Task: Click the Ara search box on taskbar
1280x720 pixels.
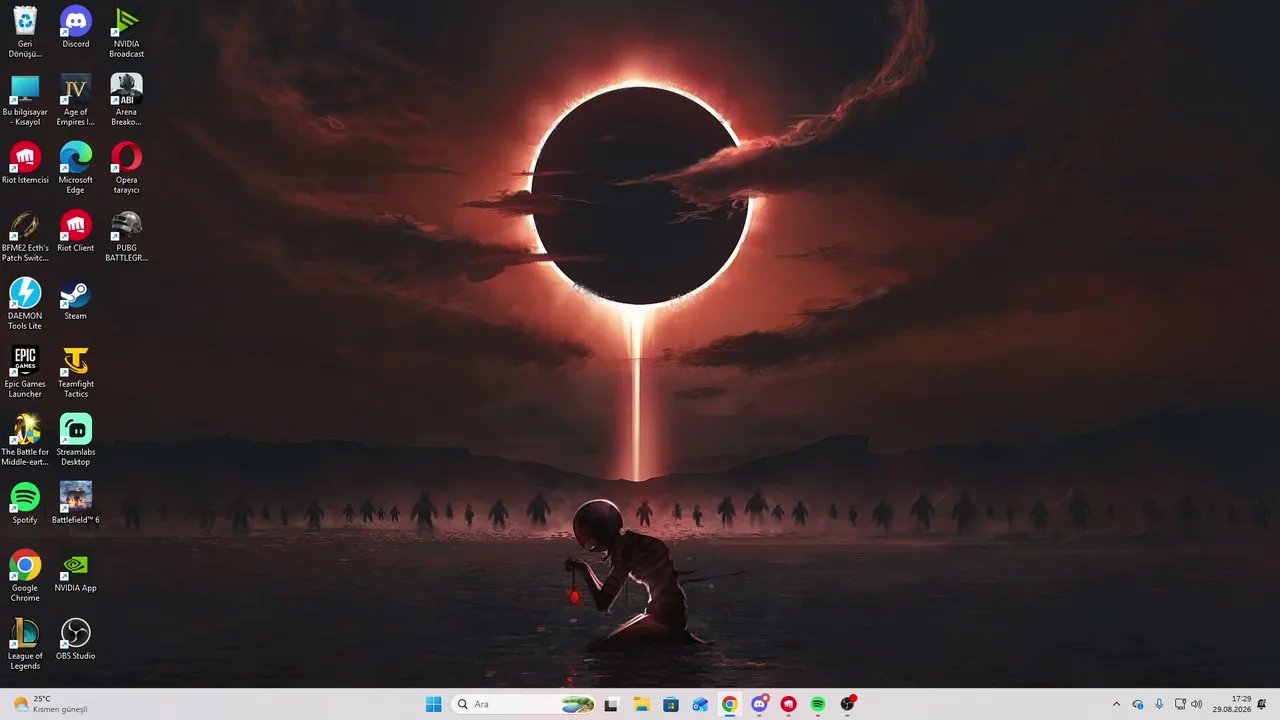Action: [x=525, y=704]
